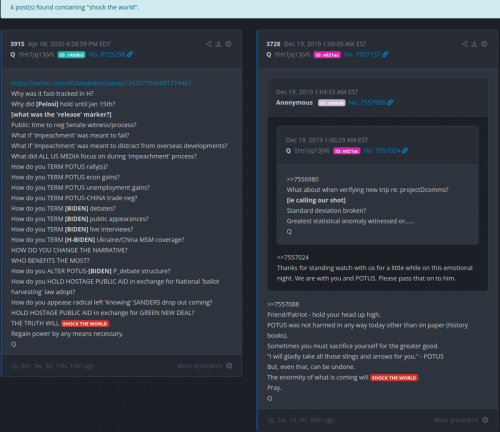The height and width of the screenshot is (432, 500).
Task: Open quoted post No. 7557024 link
Action: (x=382, y=151)
